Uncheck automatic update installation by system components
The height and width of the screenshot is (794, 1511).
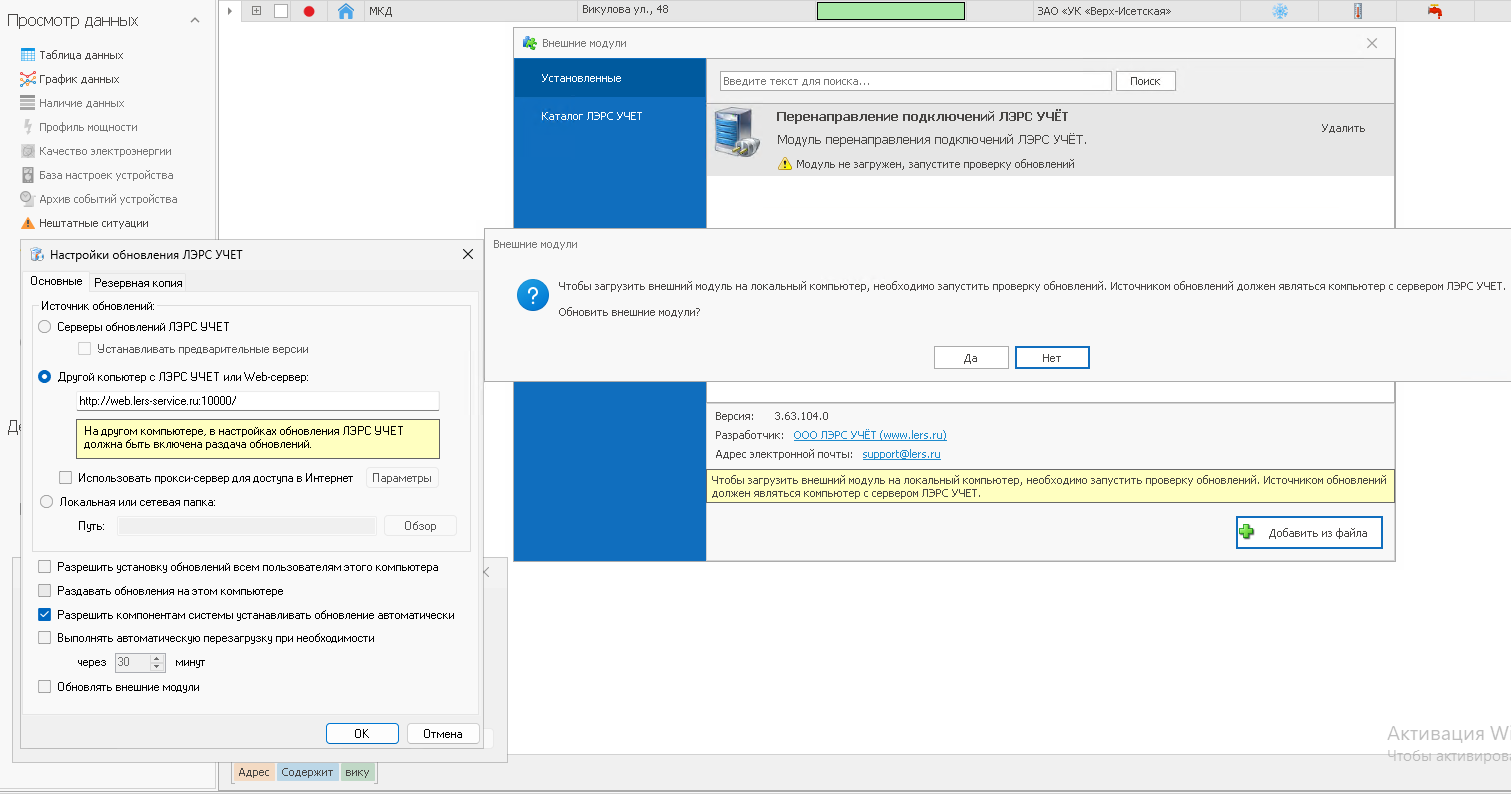(44, 615)
